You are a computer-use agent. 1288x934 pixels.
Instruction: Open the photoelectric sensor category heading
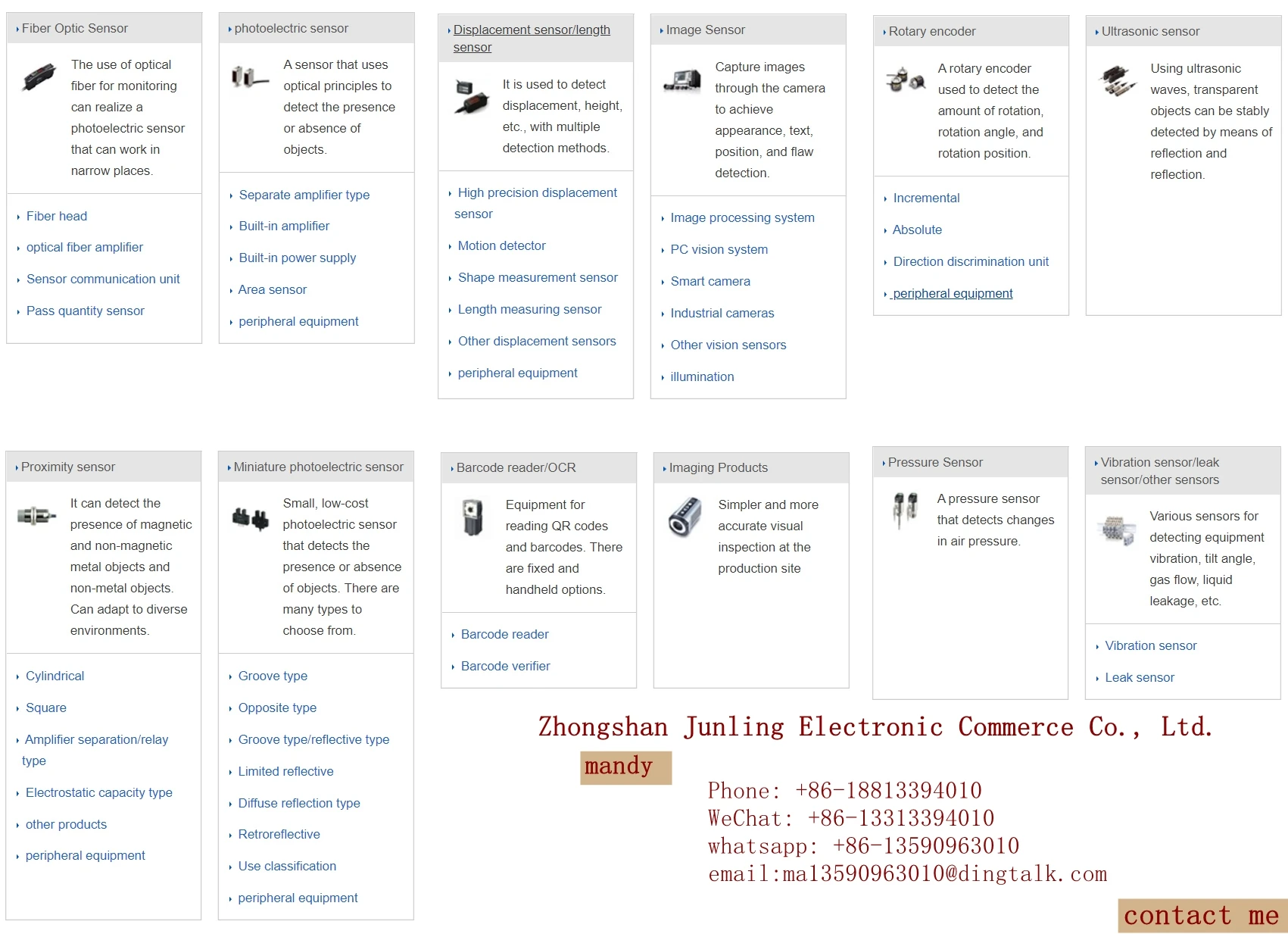[x=291, y=28]
